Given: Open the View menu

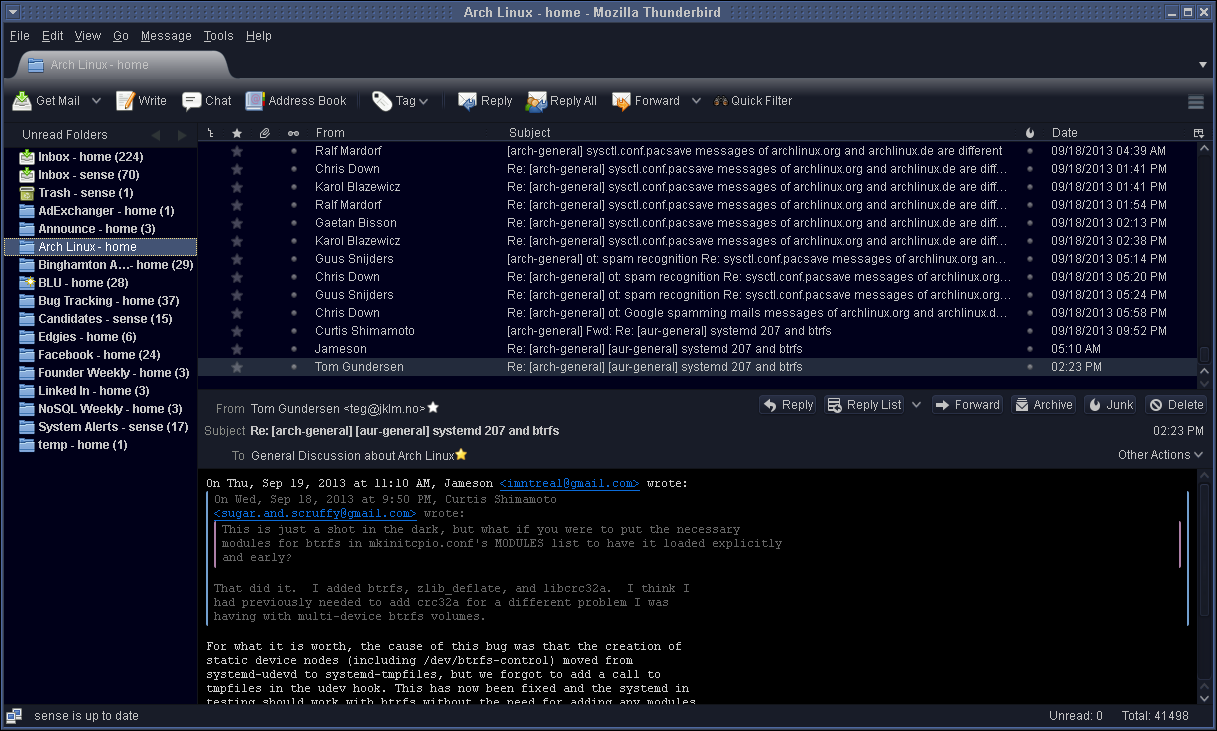Looking at the screenshot, I should (88, 36).
